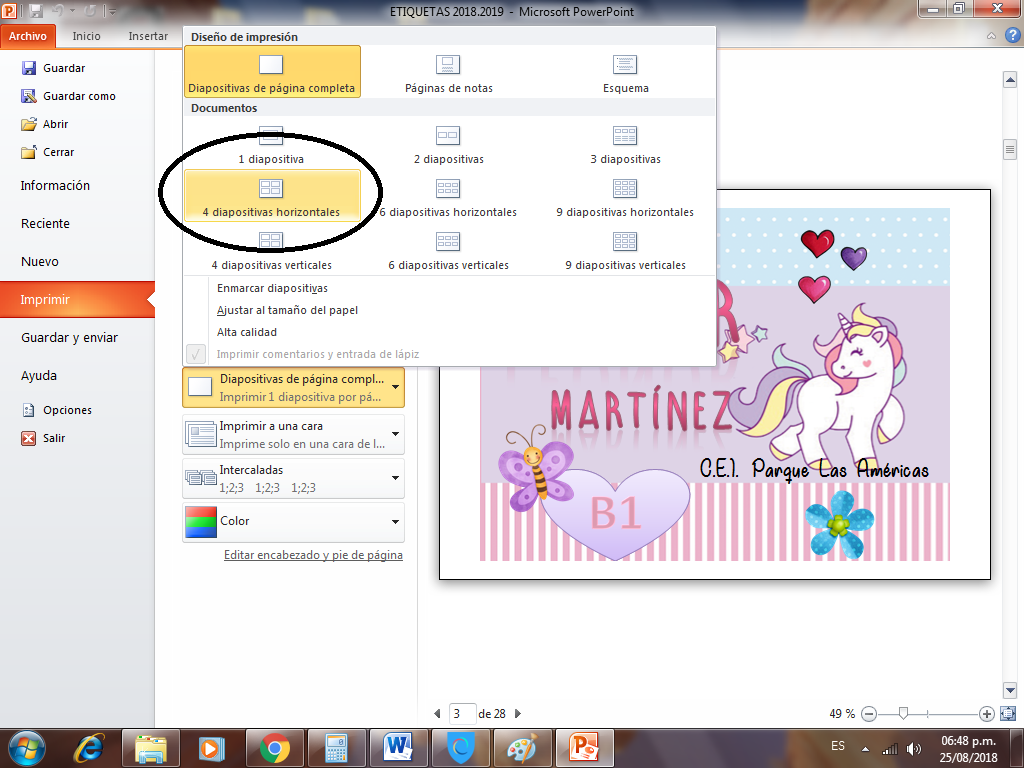
Task: Open the Archivo tab
Action: [x=27, y=36]
